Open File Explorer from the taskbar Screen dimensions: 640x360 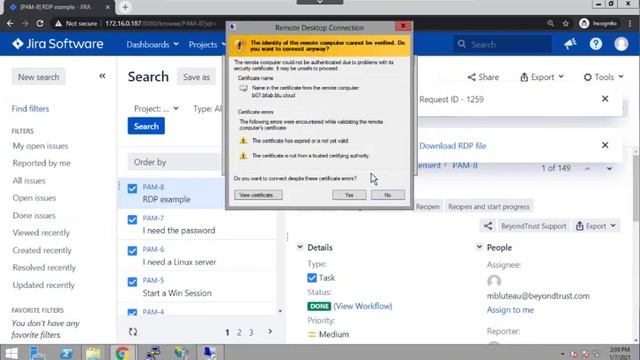pos(93,353)
